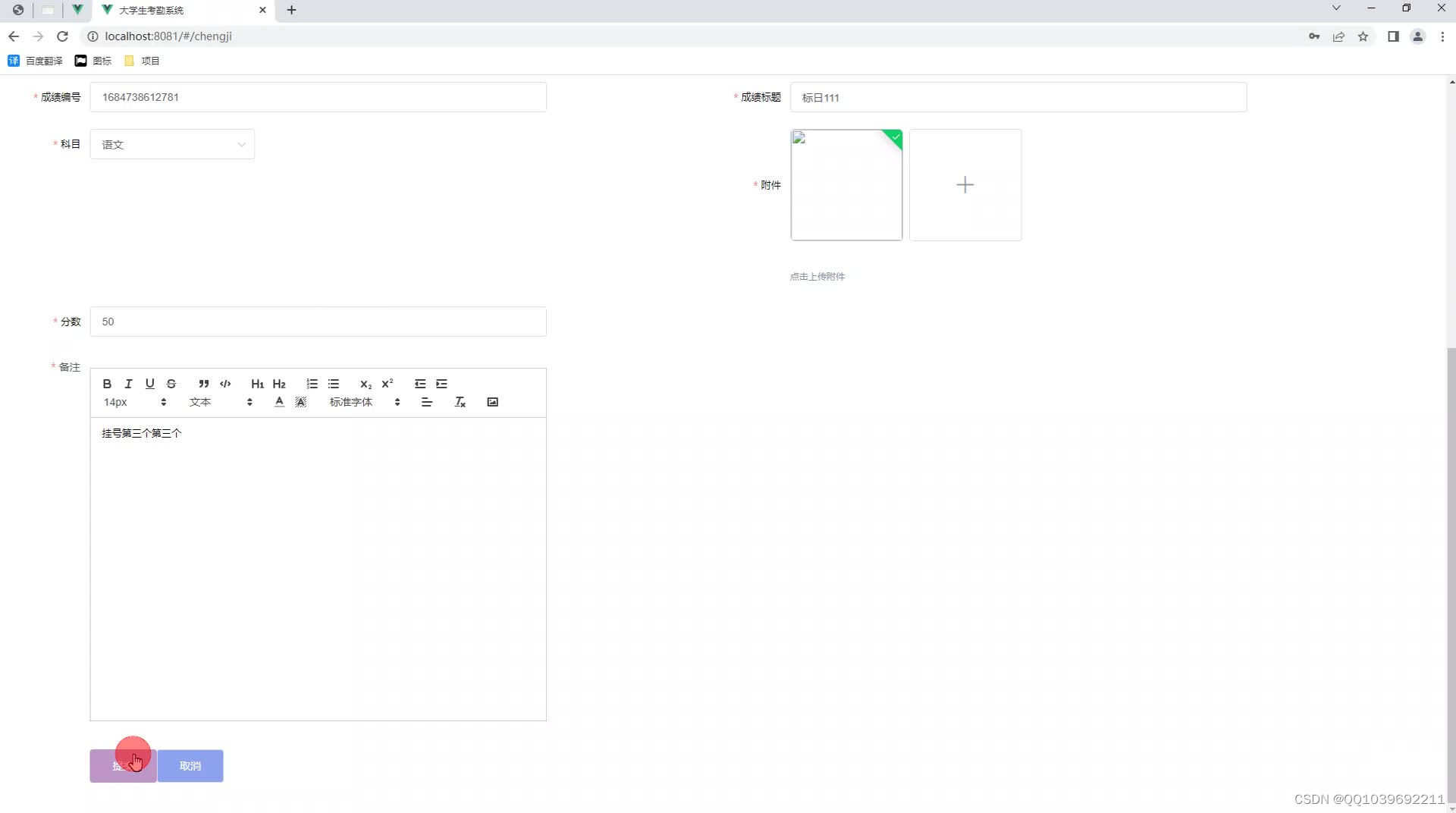Open the 图标 bookmark
1456x813 pixels.
[93, 61]
